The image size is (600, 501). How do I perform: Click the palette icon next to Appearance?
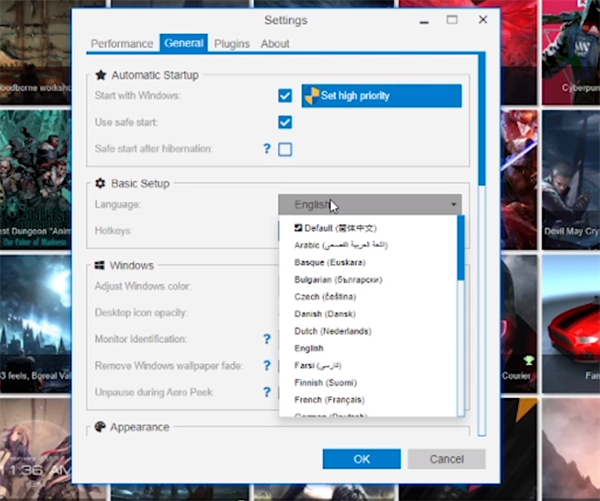(100, 427)
